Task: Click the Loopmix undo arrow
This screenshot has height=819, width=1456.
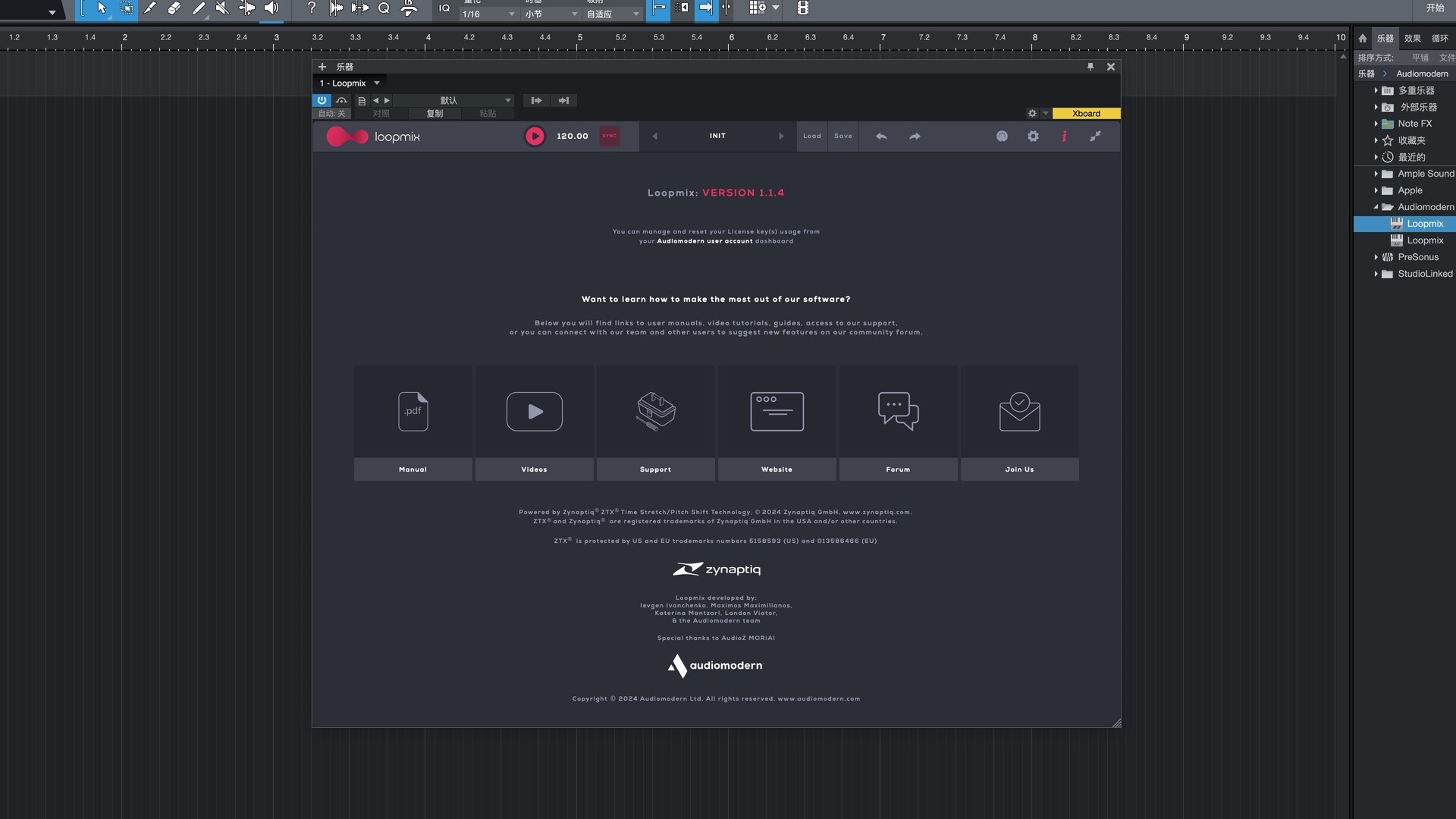Action: click(x=881, y=136)
